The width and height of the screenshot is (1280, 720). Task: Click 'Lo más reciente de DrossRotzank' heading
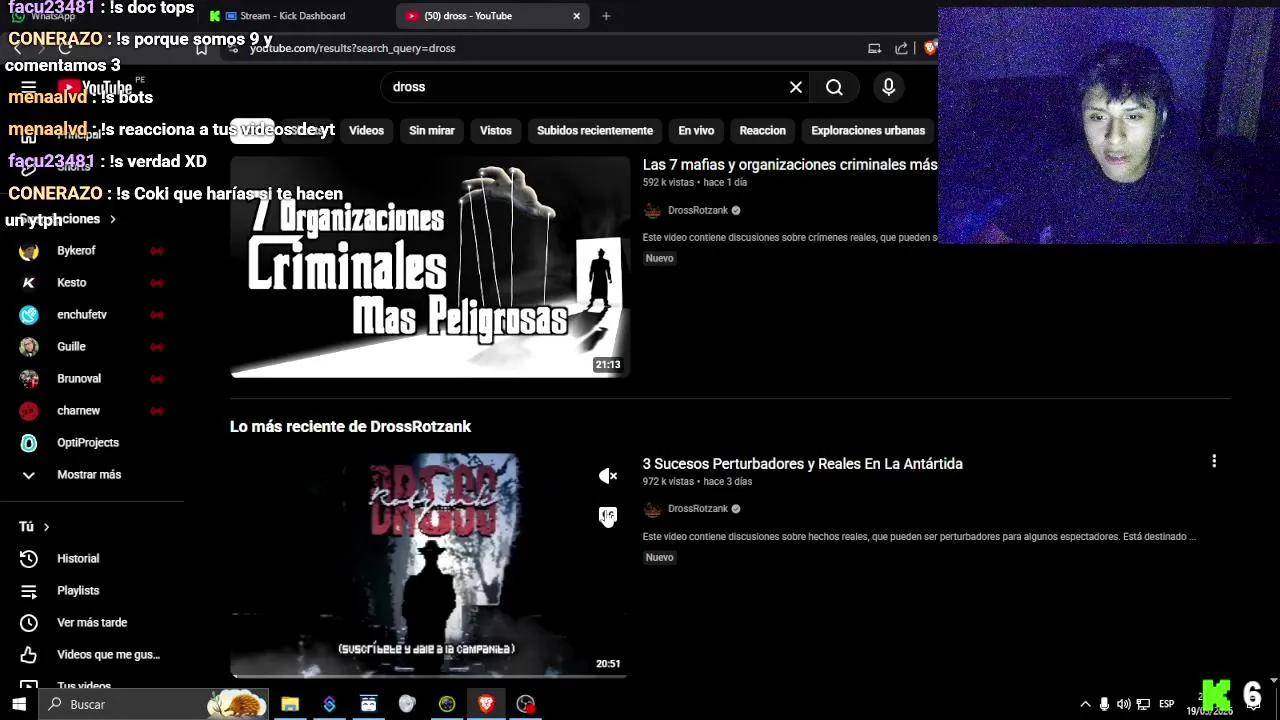point(350,426)
